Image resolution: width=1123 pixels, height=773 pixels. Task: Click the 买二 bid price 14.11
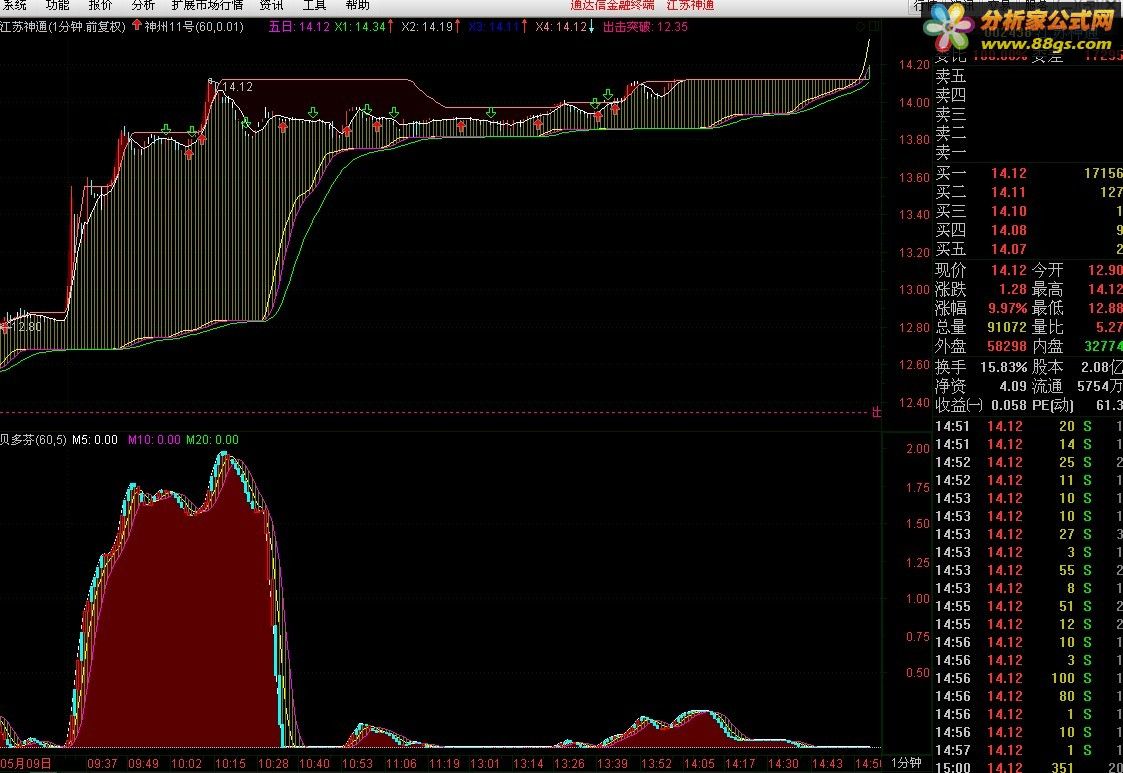pos(1008,192)
